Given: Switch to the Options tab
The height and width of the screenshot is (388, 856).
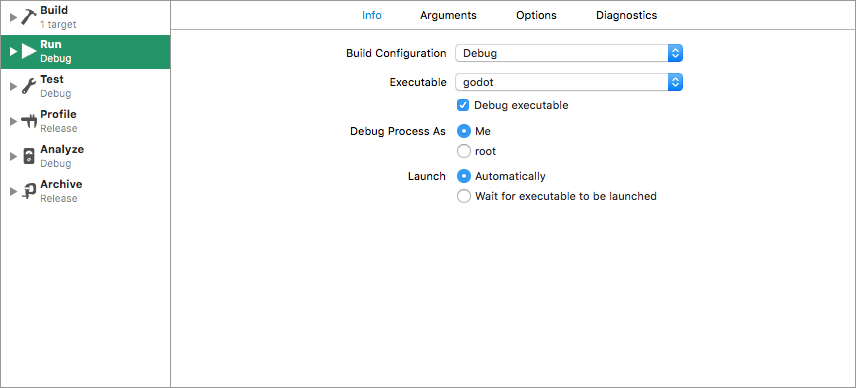Looking at the screenshot, I should (536, 15).
